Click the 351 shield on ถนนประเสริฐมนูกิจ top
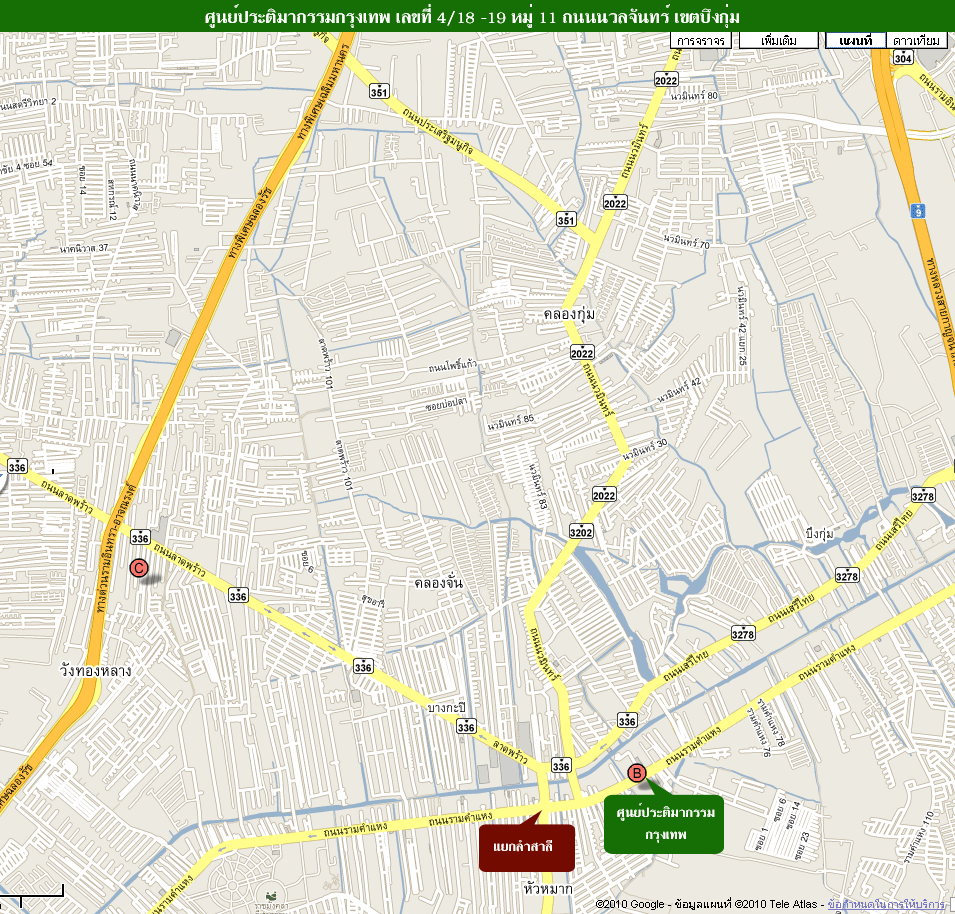955x914 pixels. (x=379, y=92)
